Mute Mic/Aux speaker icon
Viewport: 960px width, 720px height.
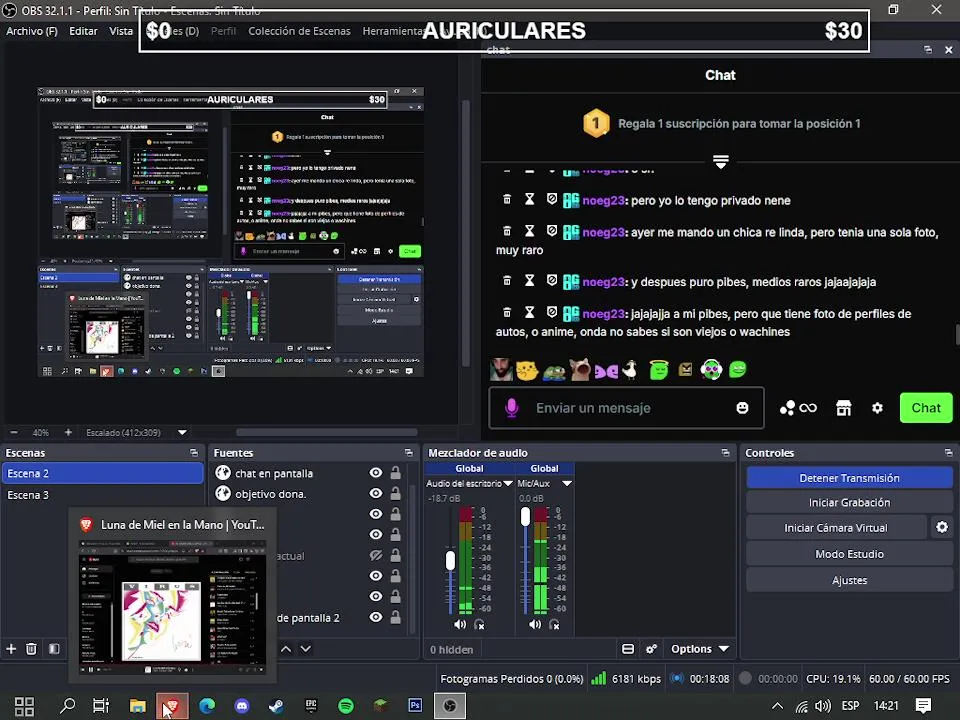tap(534, 624)
